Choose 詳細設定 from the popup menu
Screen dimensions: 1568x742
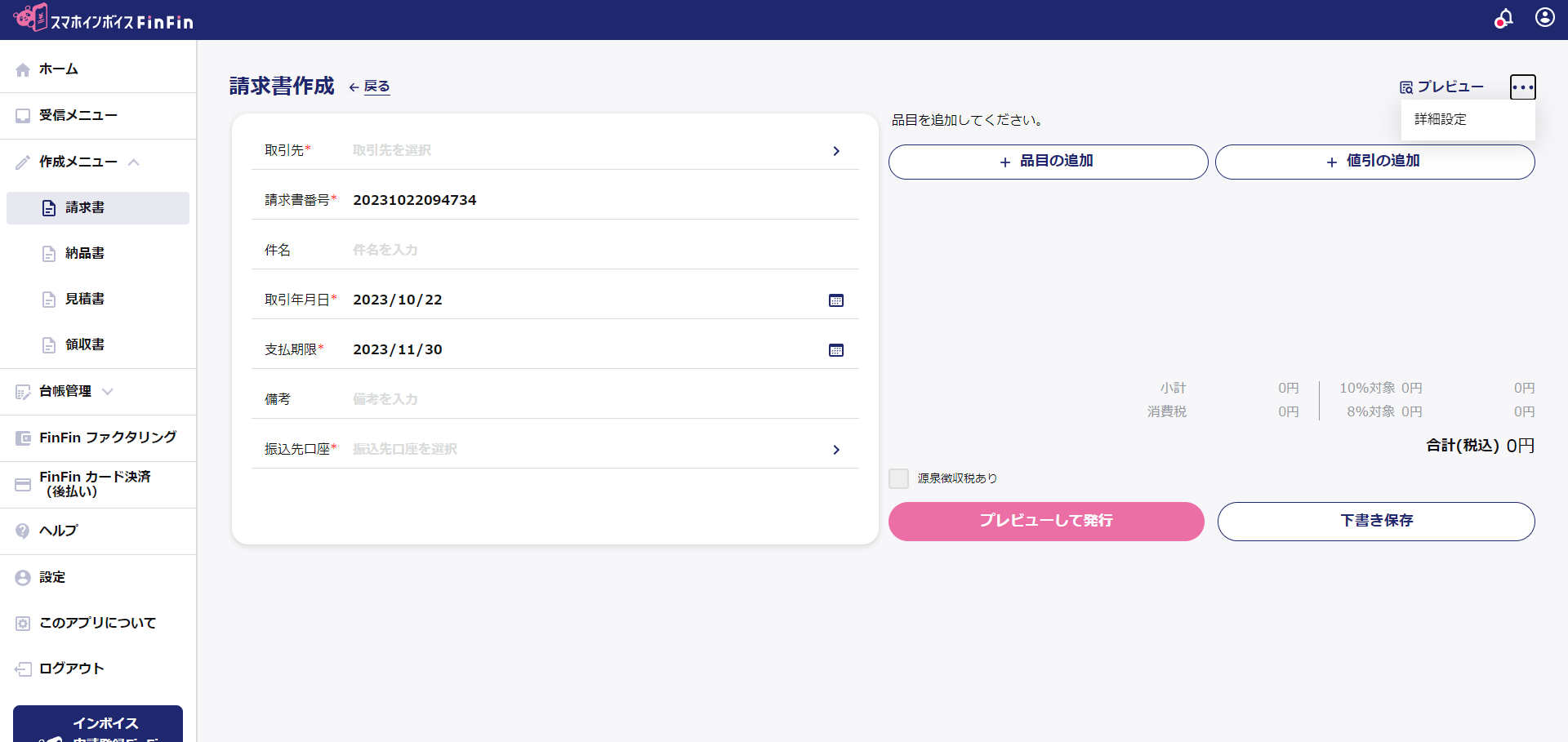(x=1468, y=120)
